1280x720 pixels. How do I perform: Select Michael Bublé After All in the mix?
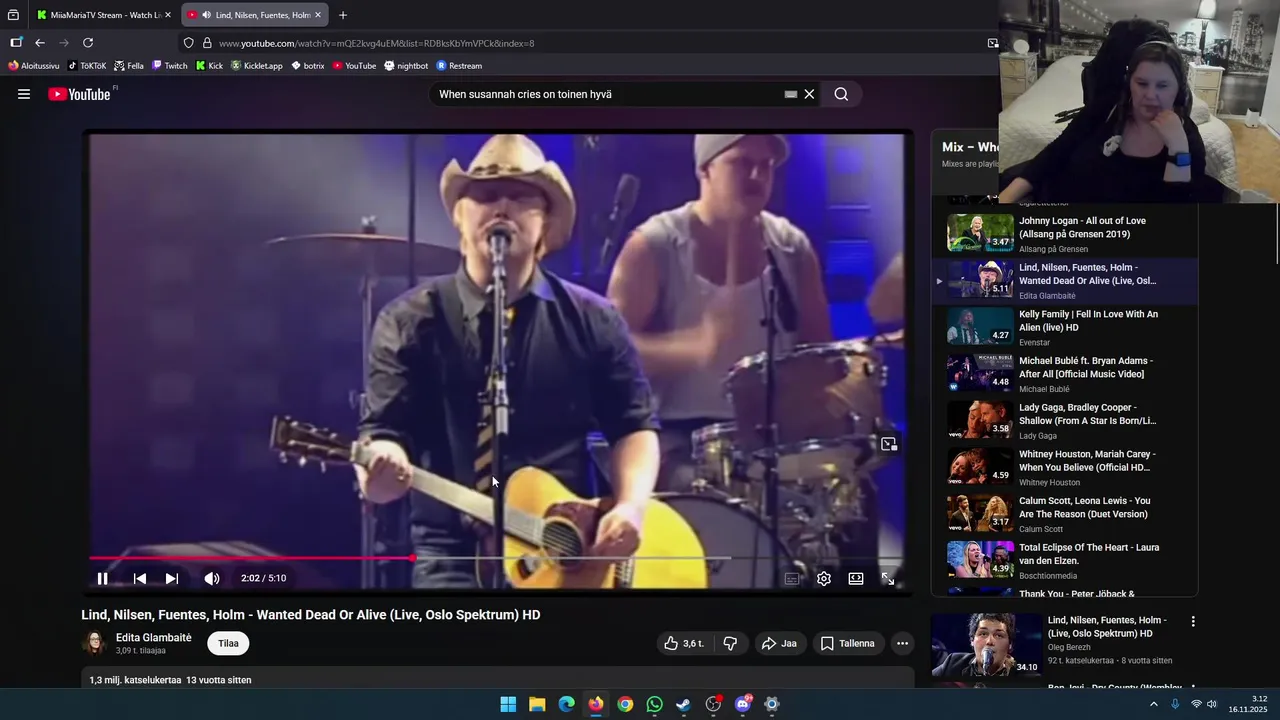click(1064, 374)
